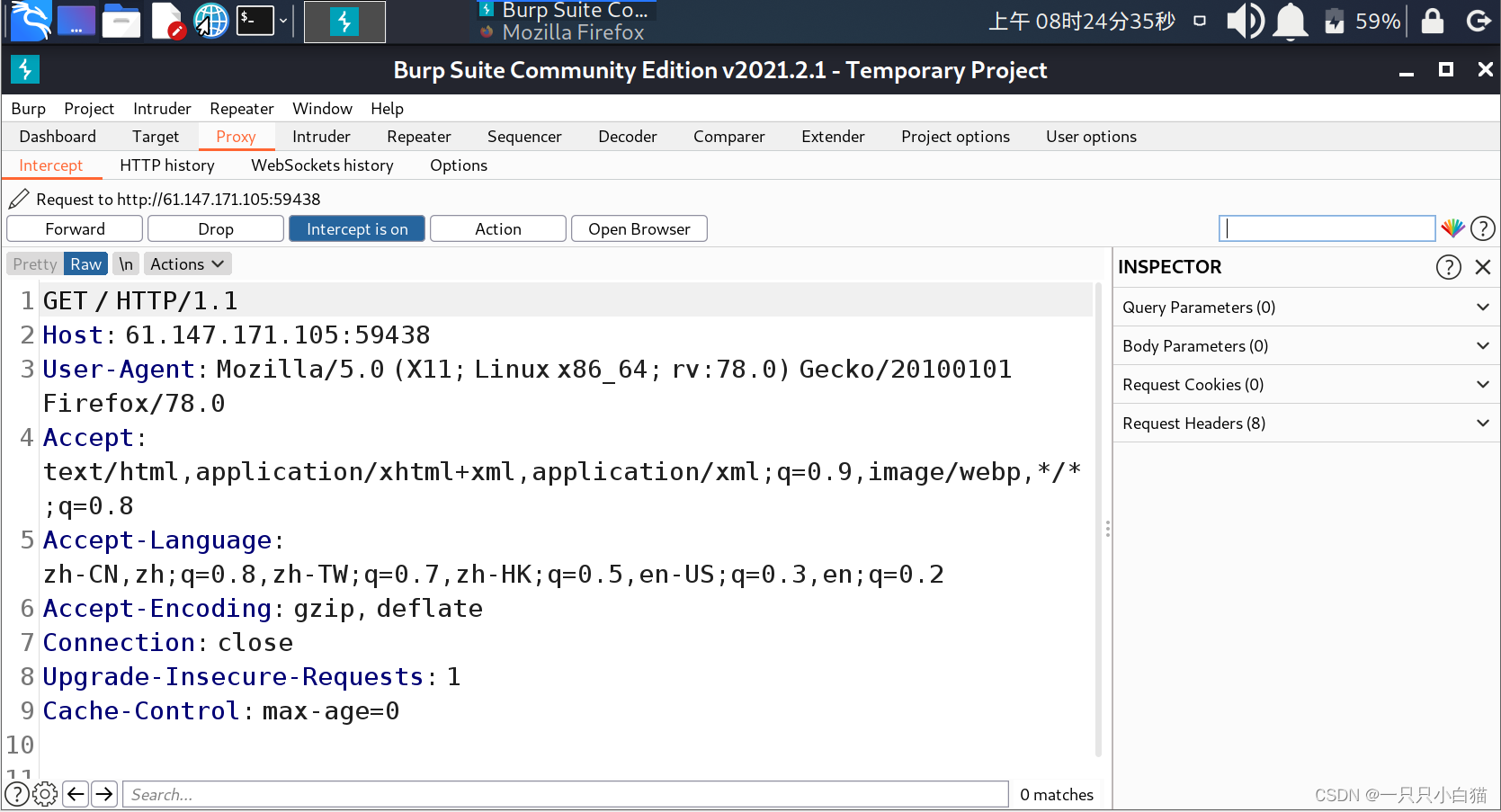Open the terminal emulator from the panel
The height and width of the screenshot is (812, 1501).
(255, 21)
